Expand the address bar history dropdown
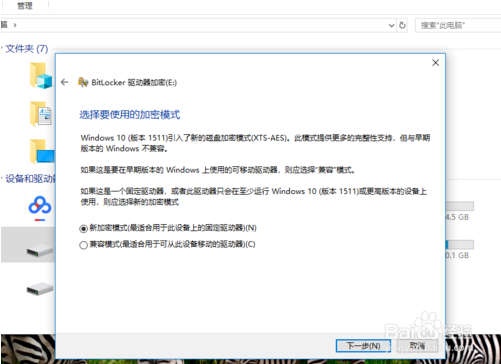 (391, 25)
